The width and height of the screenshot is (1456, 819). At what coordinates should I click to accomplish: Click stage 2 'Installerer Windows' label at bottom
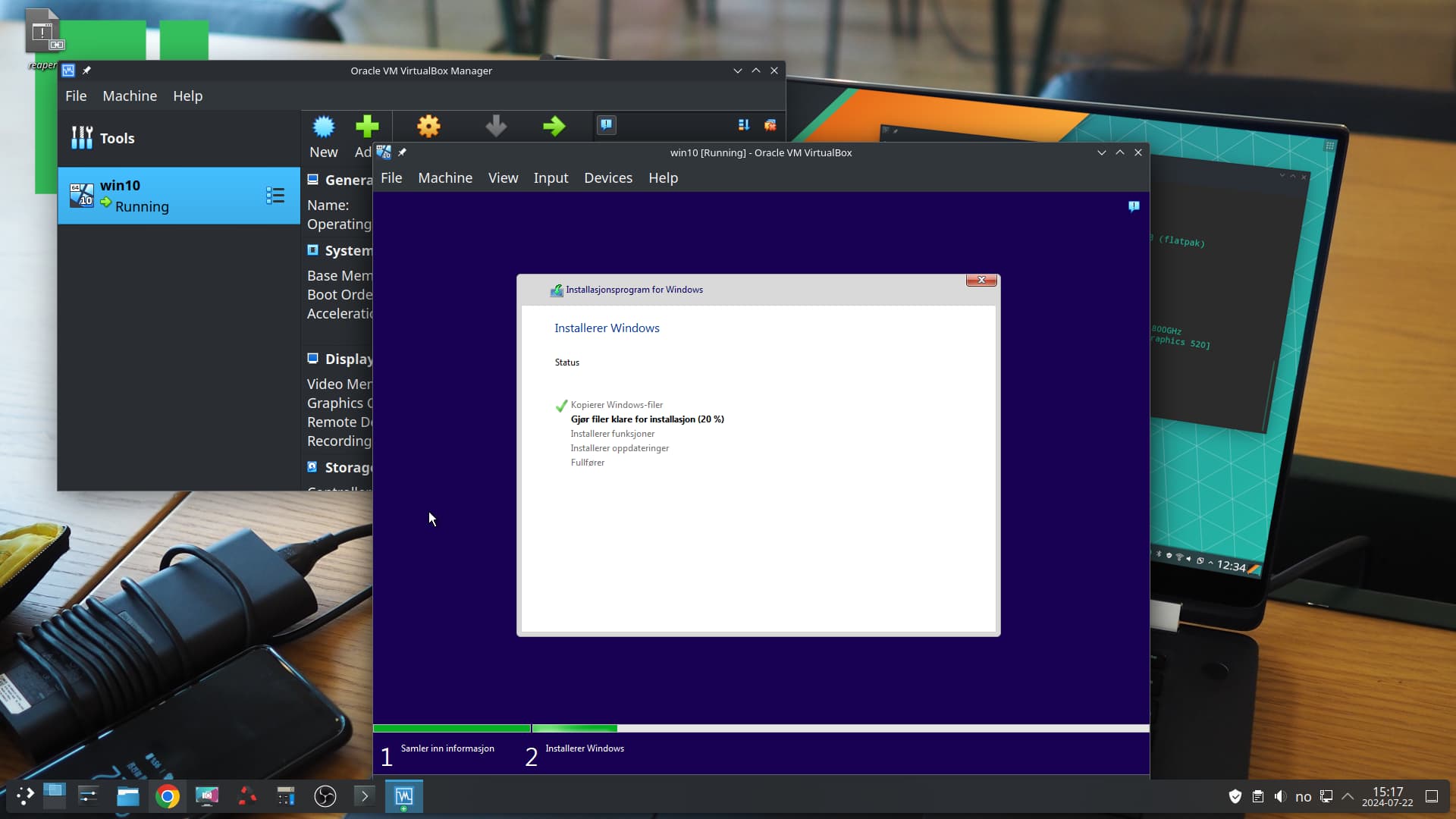[x=585, y=748]
